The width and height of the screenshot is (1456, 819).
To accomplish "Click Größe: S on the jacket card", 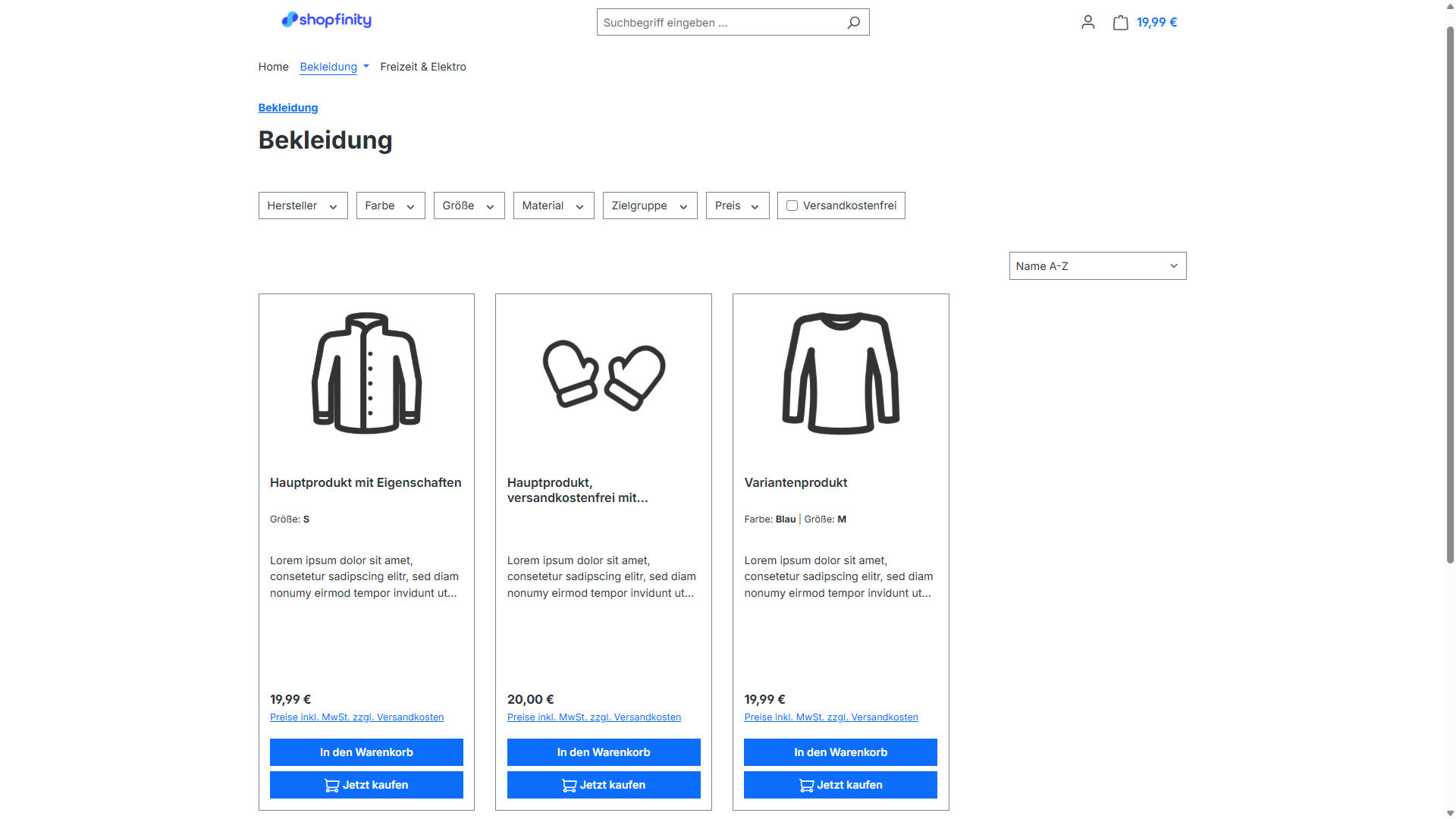I will point(290,519).
